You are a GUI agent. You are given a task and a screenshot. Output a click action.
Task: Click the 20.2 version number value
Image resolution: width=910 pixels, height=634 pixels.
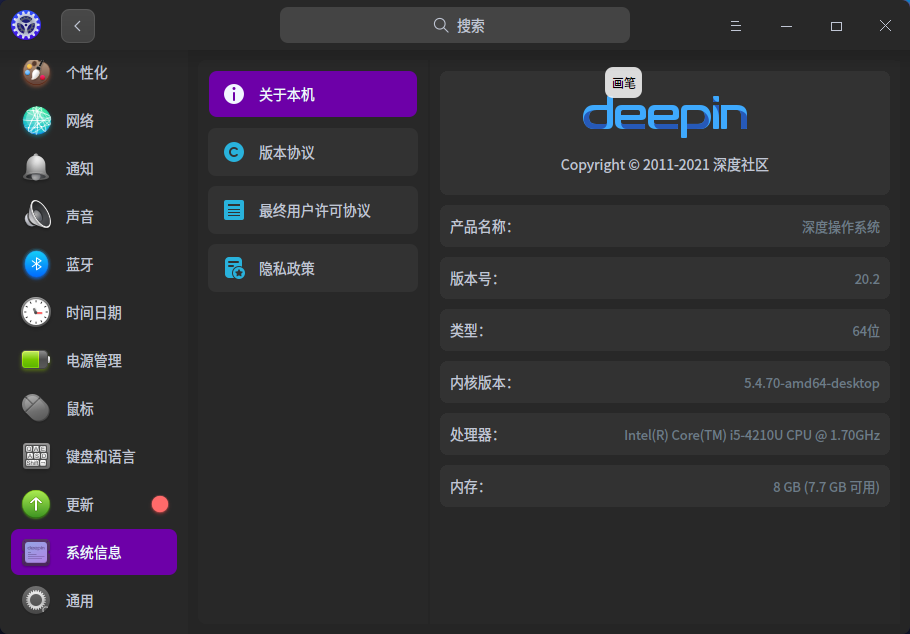coord(867,279)
